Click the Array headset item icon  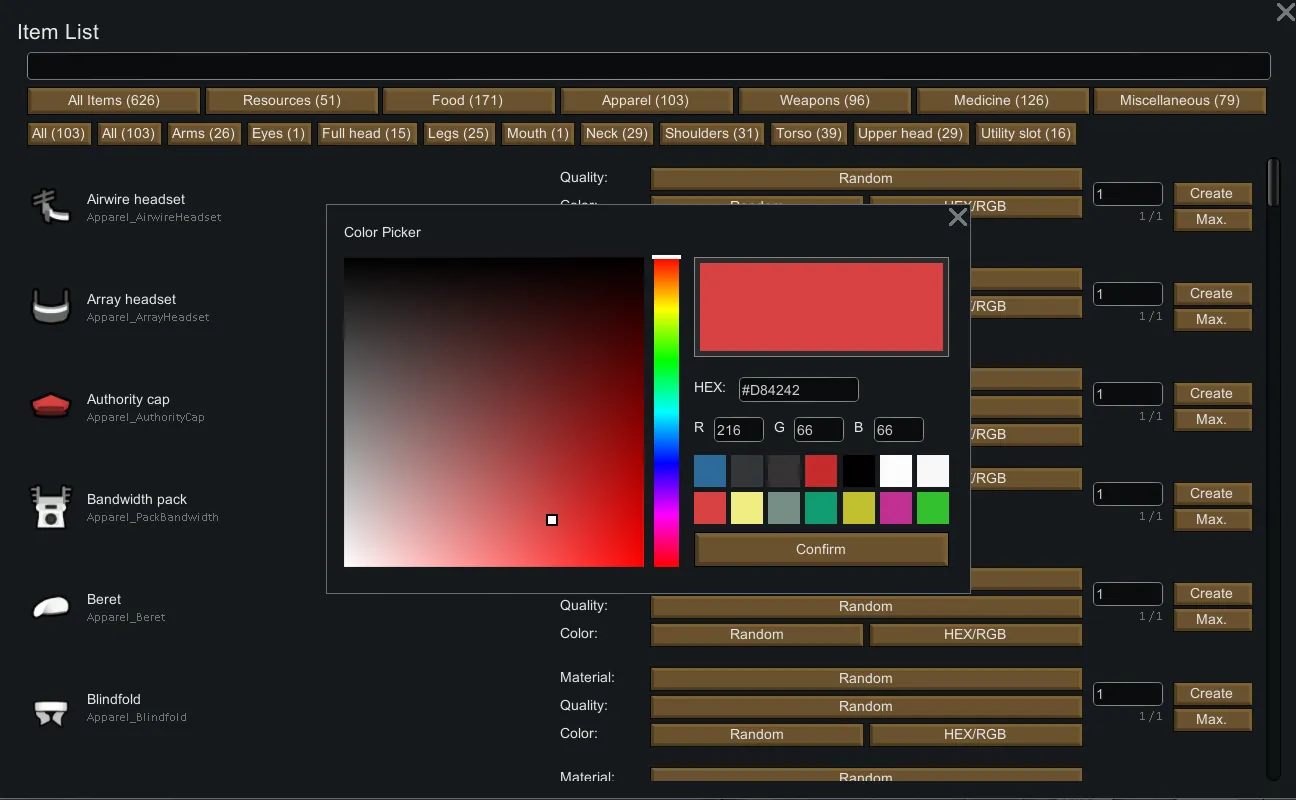(50, 307)
